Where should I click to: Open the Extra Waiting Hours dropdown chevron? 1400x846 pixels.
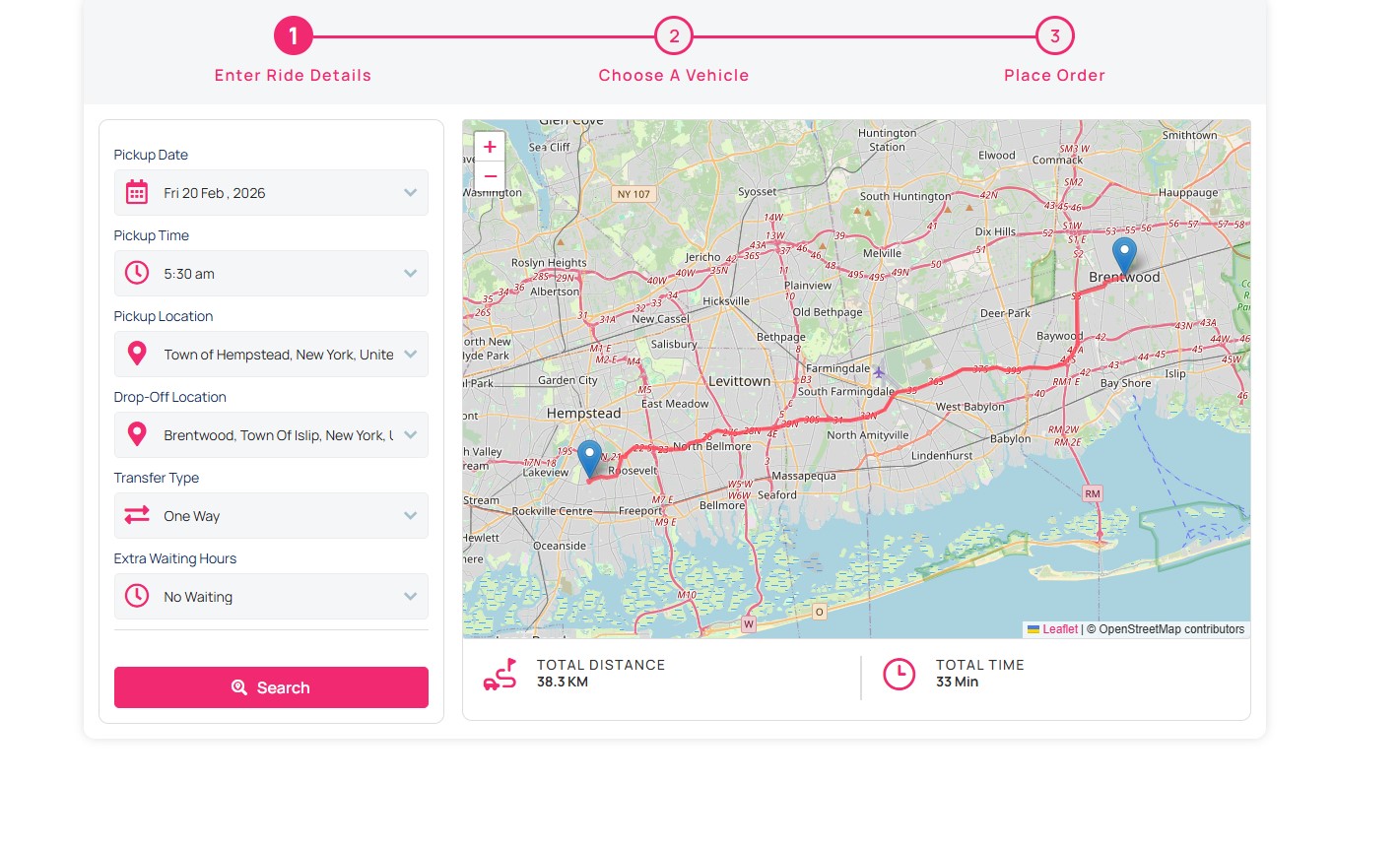[411, 597]
